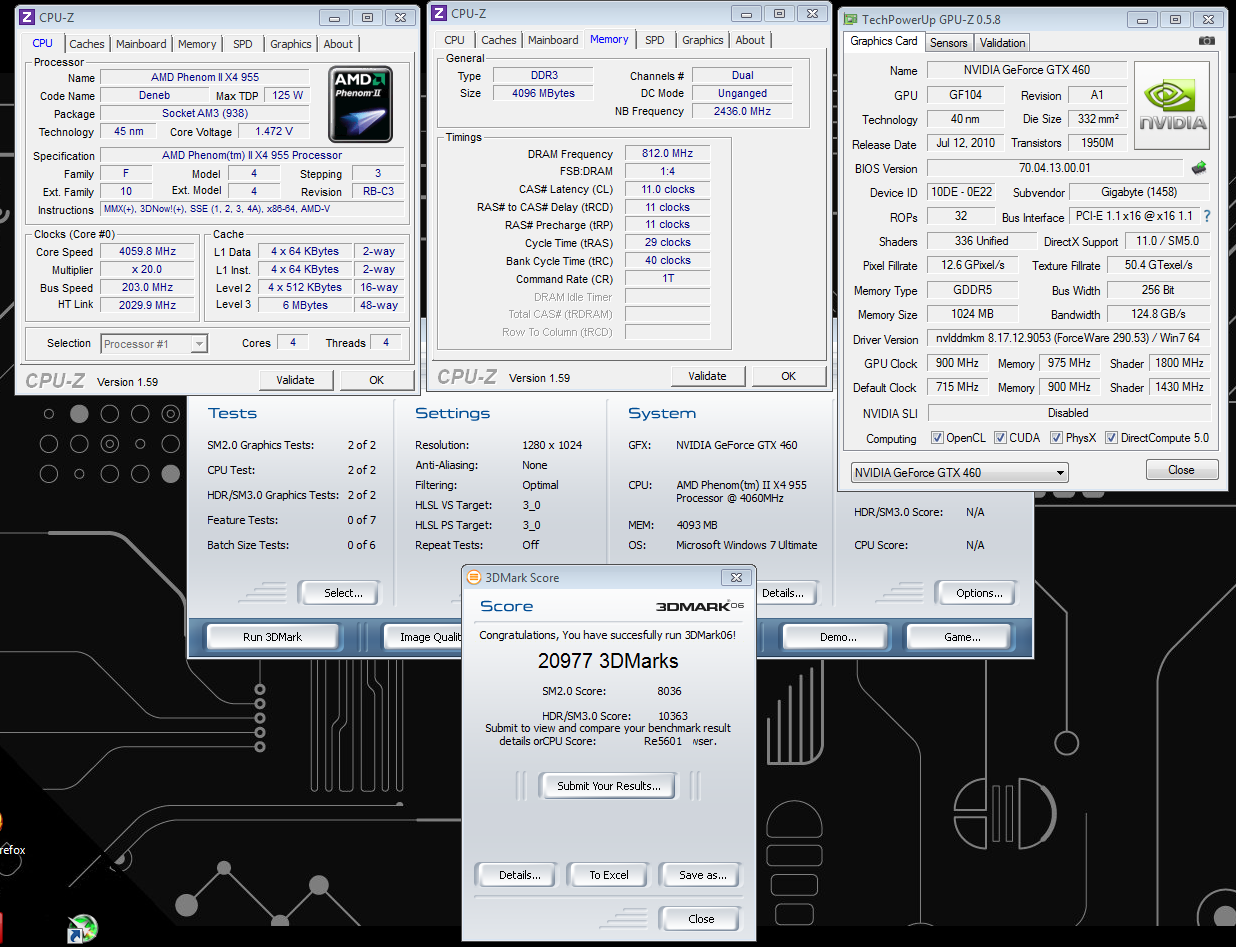Switch to Caches tab in CPU window

click(x=87, y=44)
